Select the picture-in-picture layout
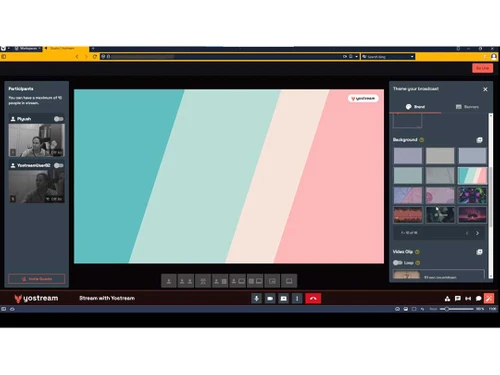 point(272,281)
